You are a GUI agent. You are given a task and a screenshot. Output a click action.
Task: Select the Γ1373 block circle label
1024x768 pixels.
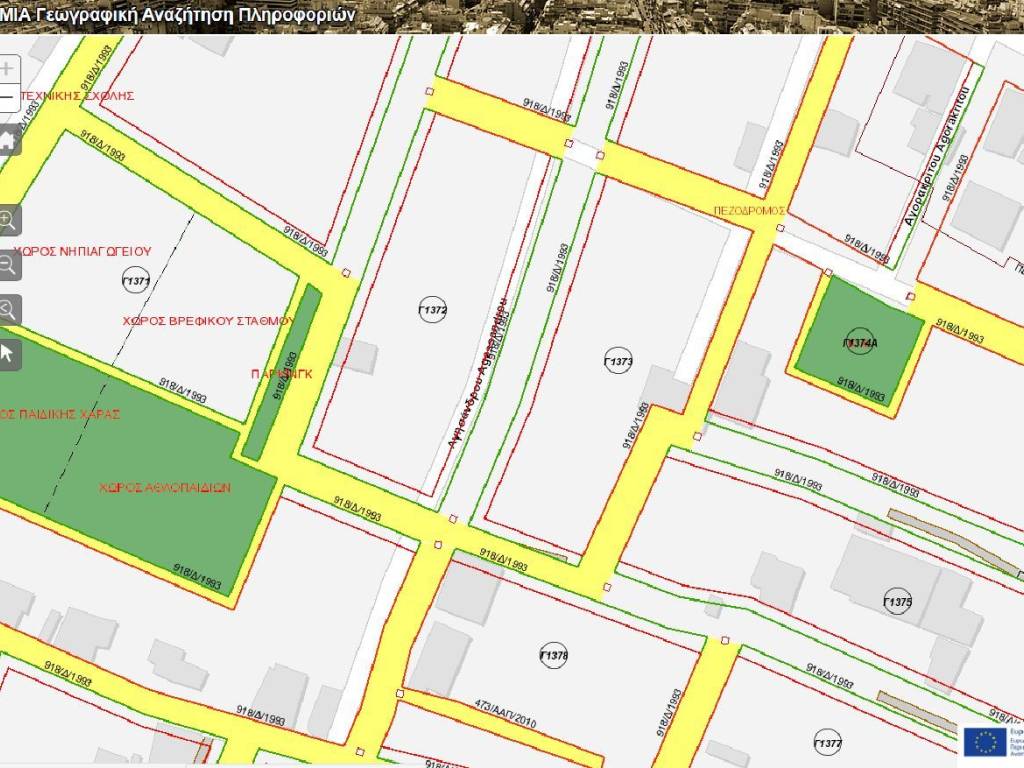619,360
